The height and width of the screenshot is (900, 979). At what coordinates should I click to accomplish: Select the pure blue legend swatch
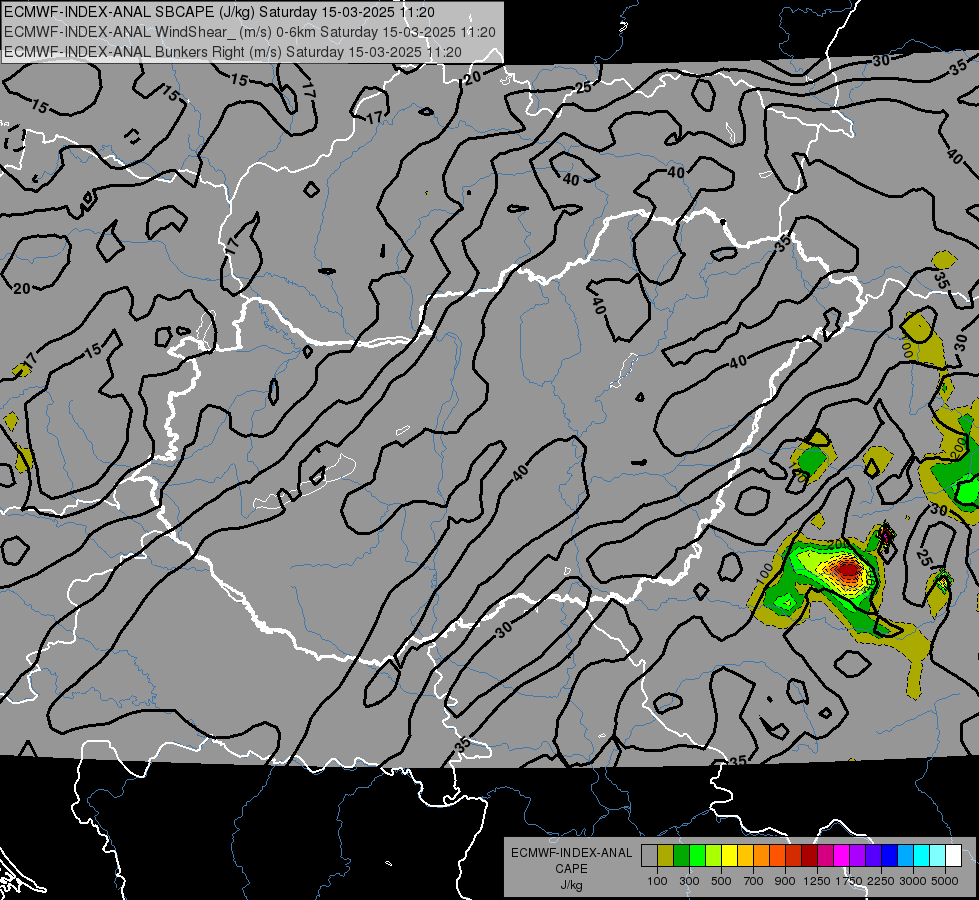[890, 855]
